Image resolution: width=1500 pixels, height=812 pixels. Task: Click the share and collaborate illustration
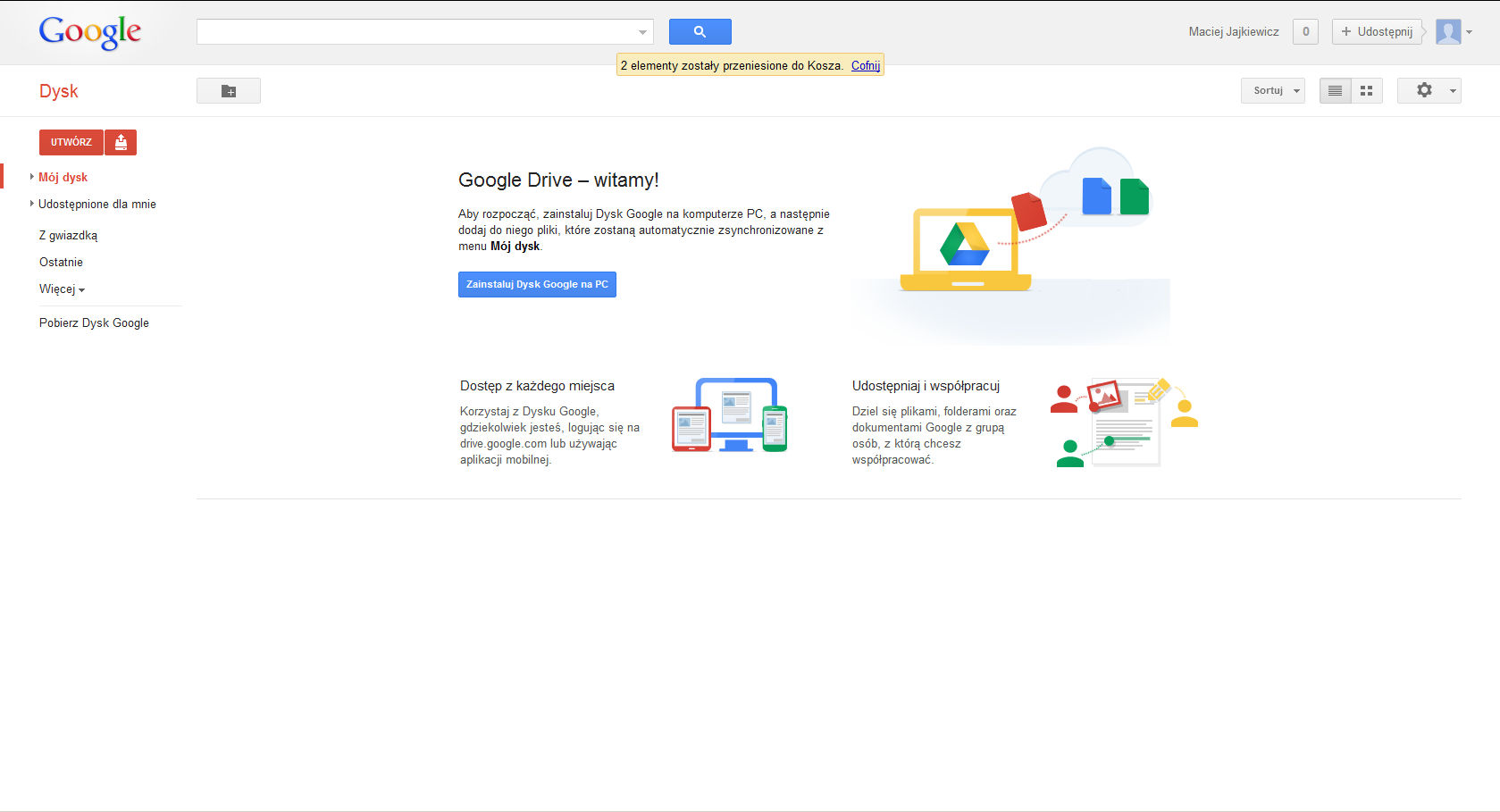(x=1124, y=422)
